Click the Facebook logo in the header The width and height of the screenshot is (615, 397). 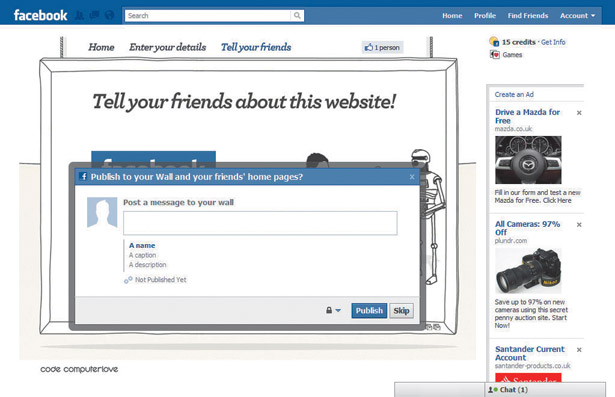pos(40,16)
